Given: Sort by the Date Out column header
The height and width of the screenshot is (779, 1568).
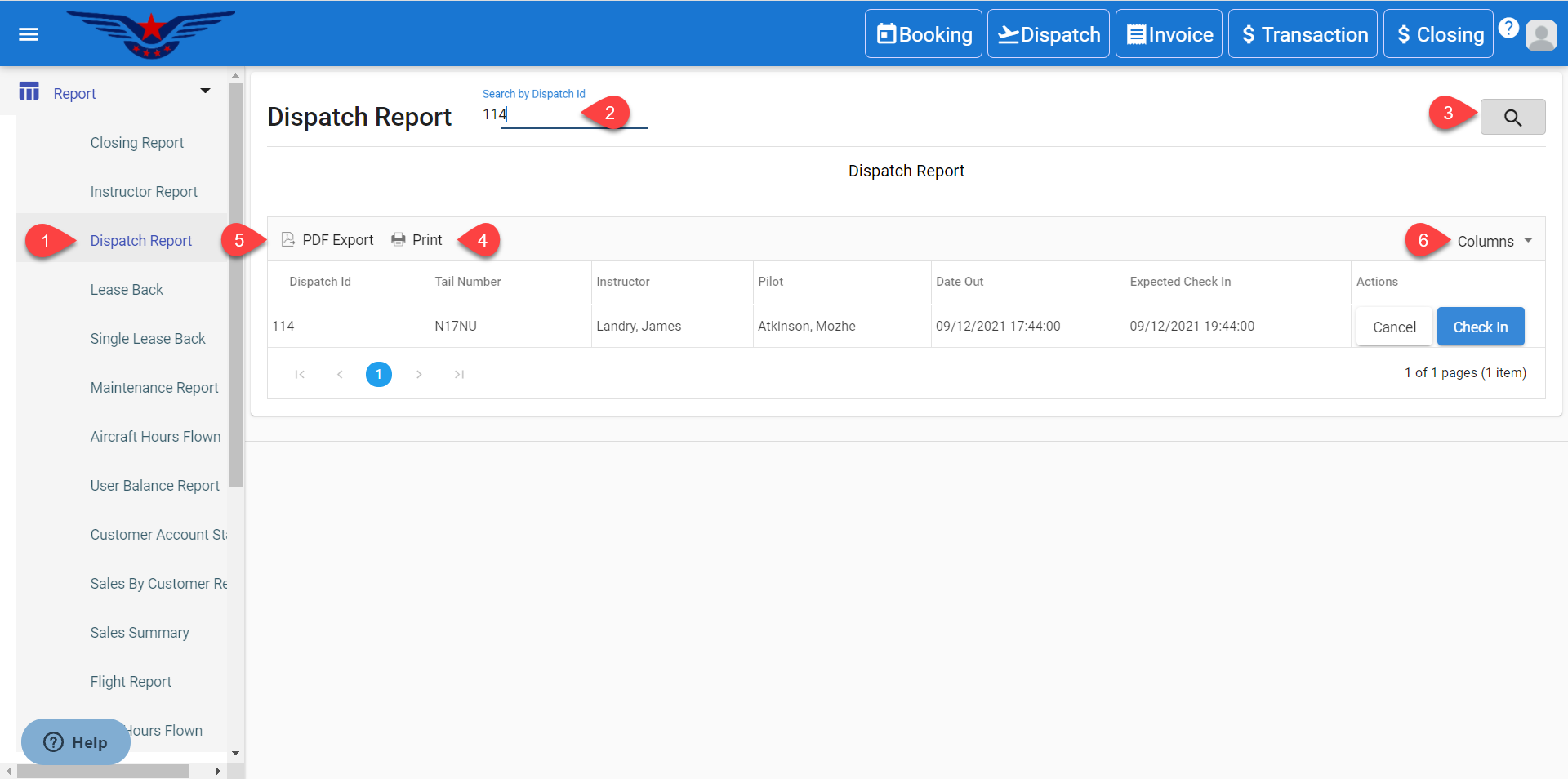Looking at the screenshot, I should [x=960, y=282].
